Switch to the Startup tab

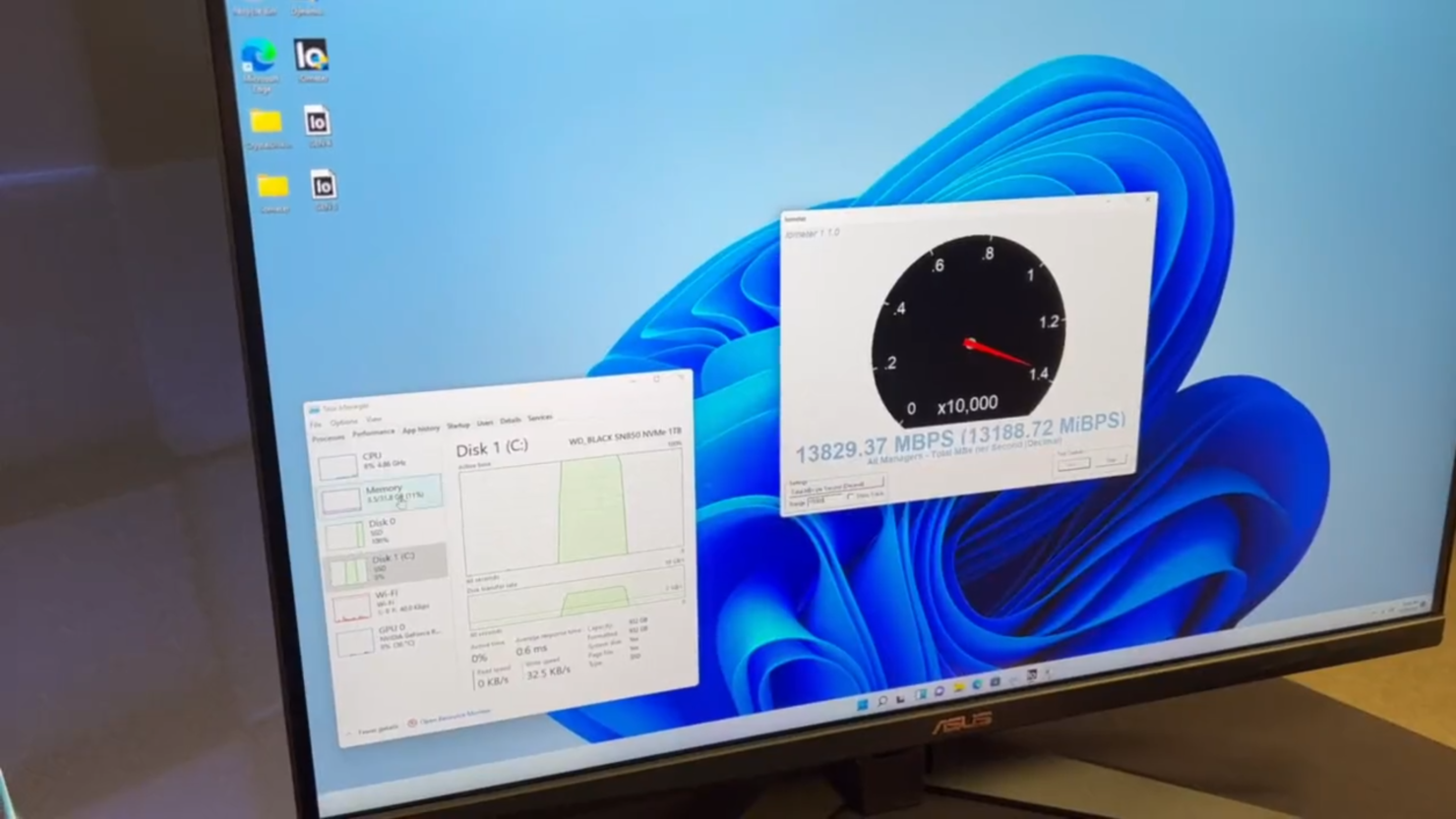458,426
